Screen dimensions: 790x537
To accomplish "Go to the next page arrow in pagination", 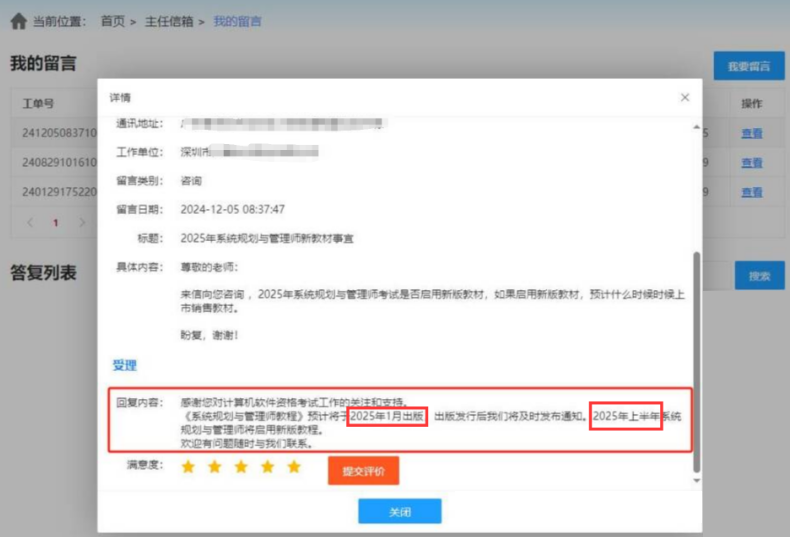I will (x=81, y=222).
